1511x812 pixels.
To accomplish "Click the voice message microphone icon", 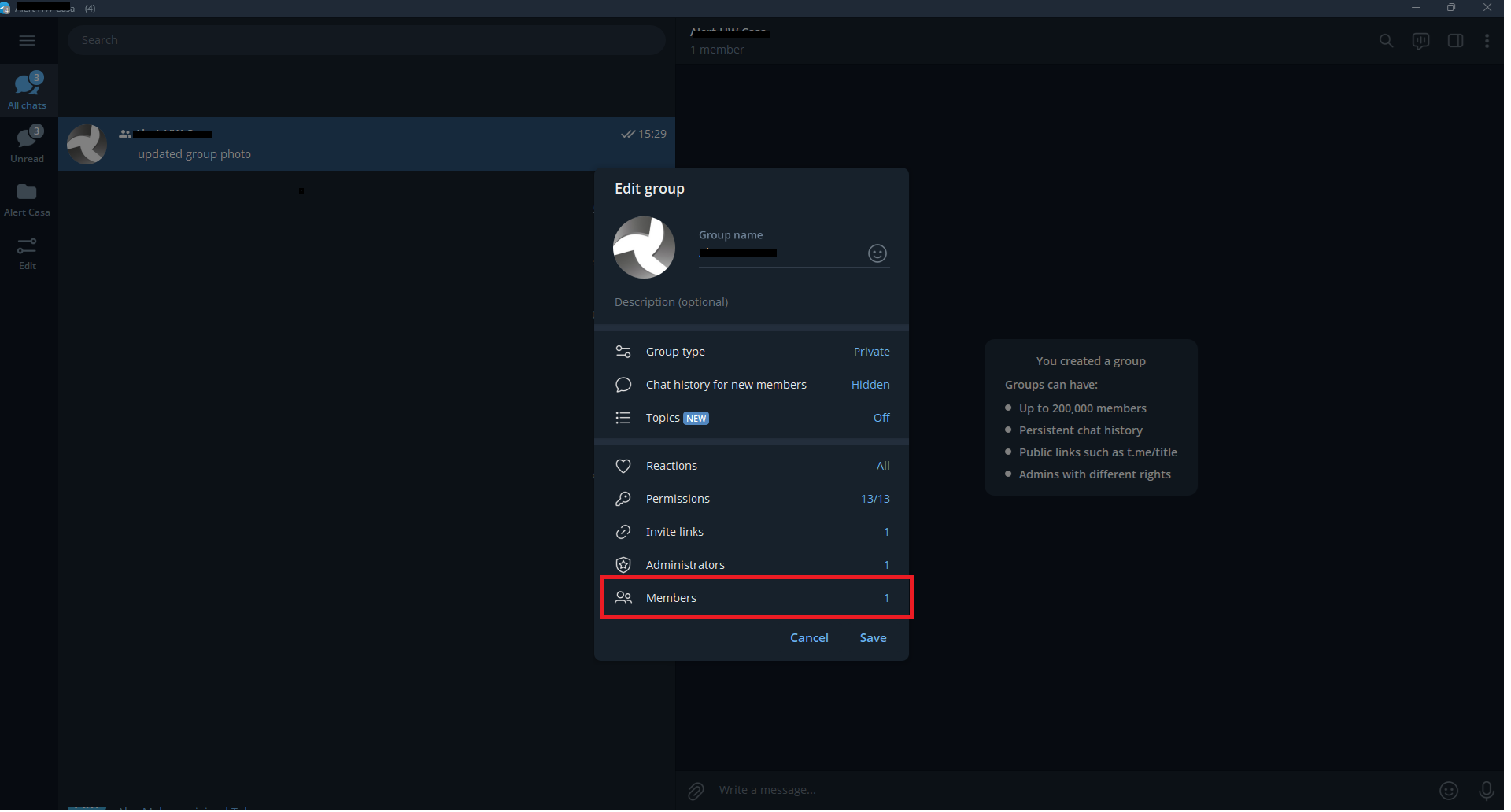I will pyautogui.click(x=1486, y=791).
